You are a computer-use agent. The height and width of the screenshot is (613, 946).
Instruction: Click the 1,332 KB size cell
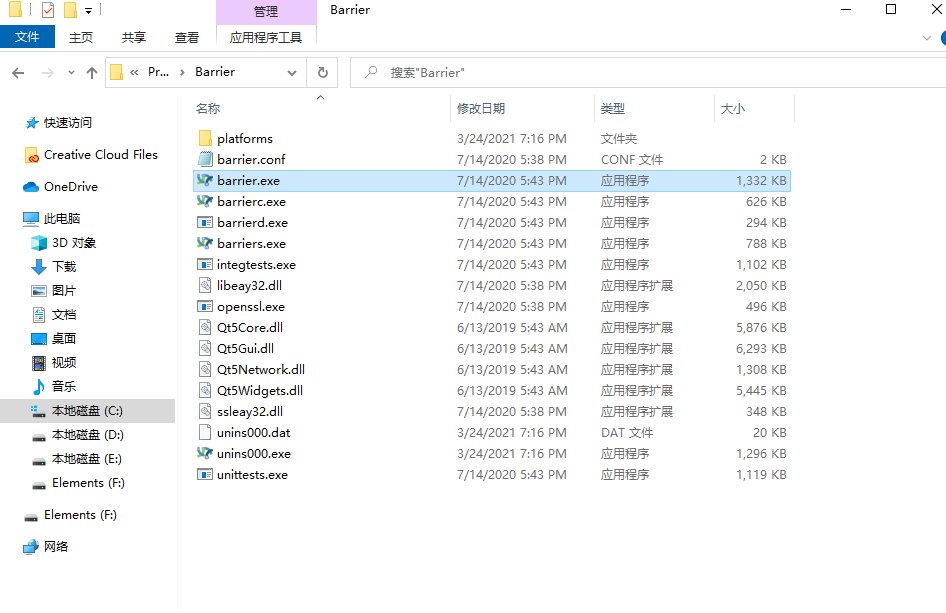click(761, 180)
